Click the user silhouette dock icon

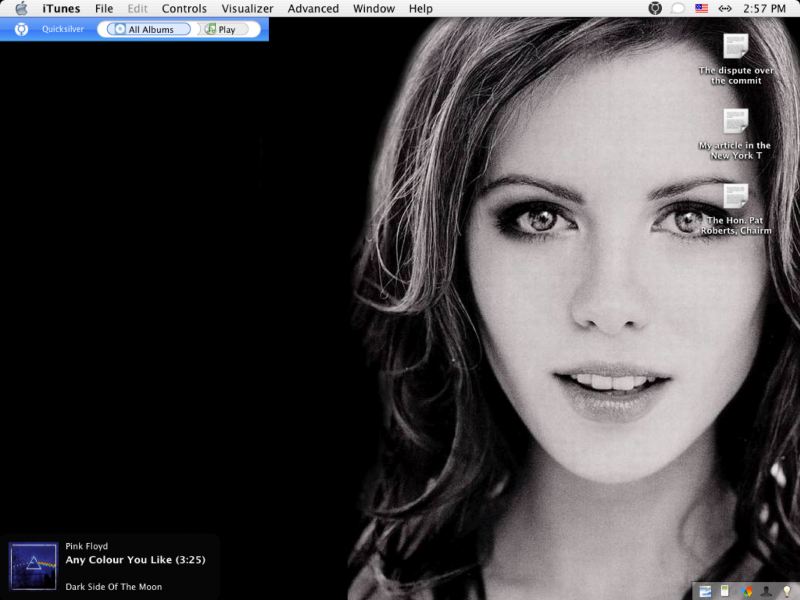coord(767,590)
